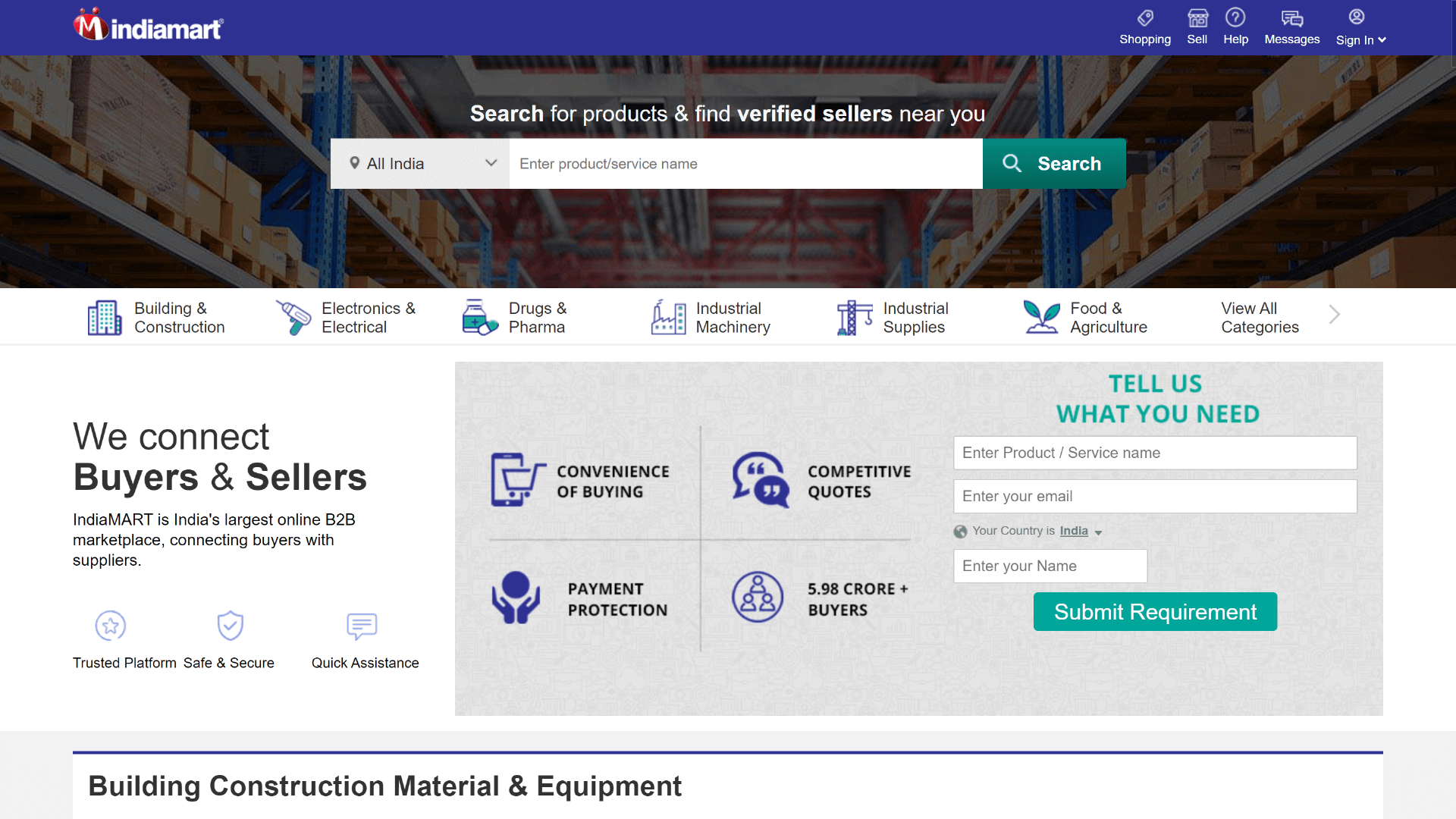Click the location pin icon in search bar
Screen dimensions: 1456x819
click(x=354, y=163)
